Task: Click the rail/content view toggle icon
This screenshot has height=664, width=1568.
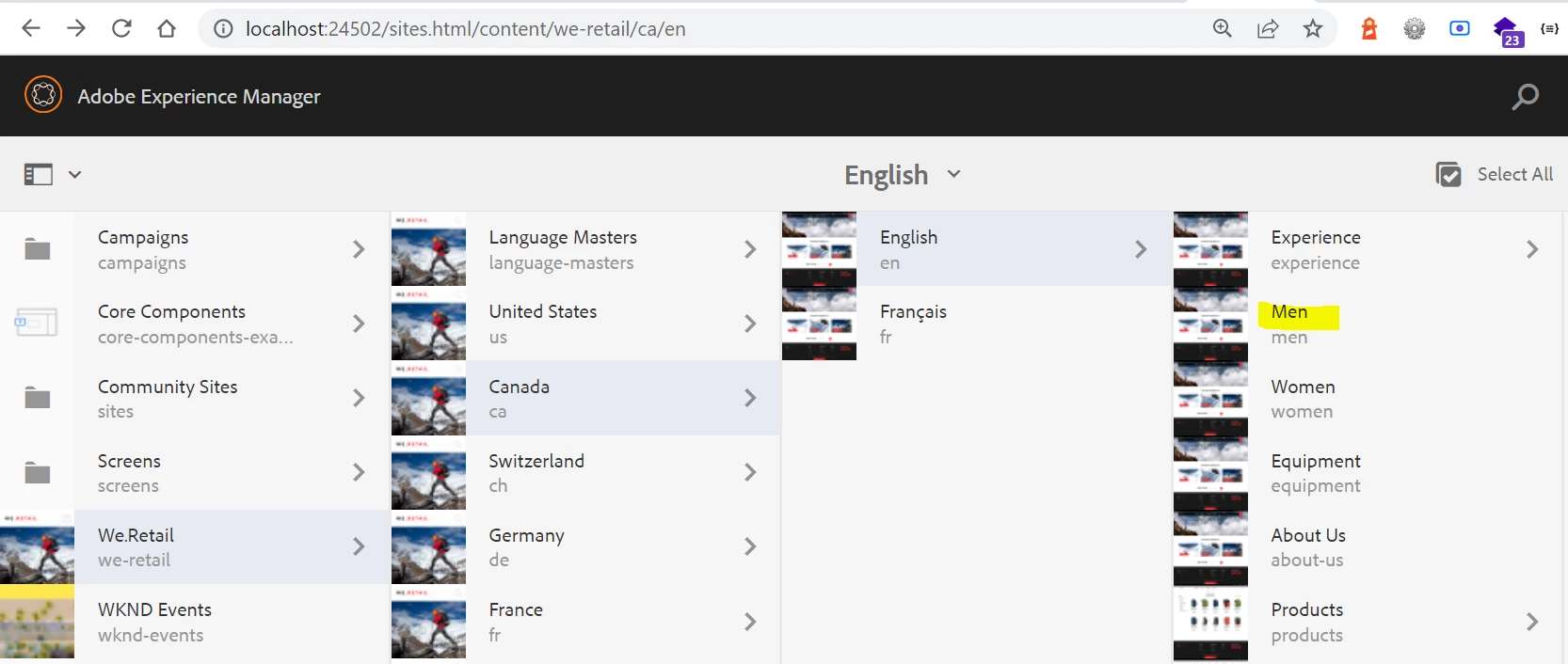Action: 39,174
